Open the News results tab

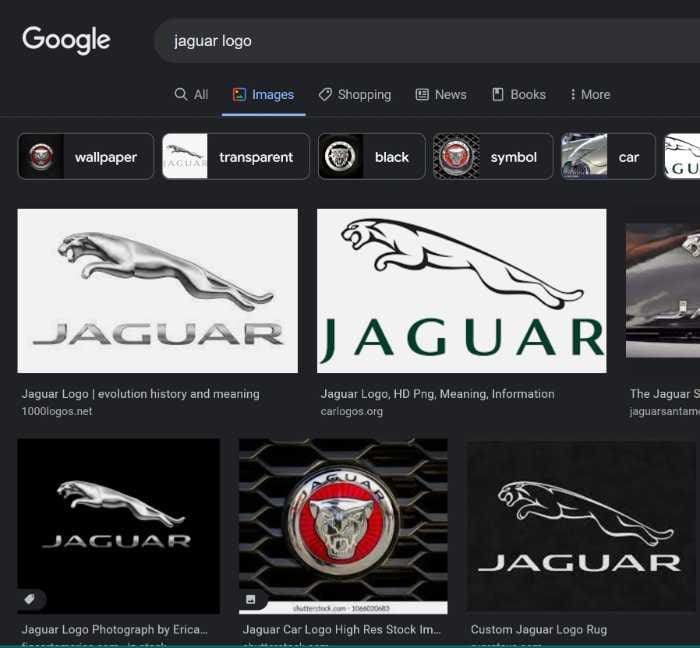pyautogui.click(x=441, y=94)
